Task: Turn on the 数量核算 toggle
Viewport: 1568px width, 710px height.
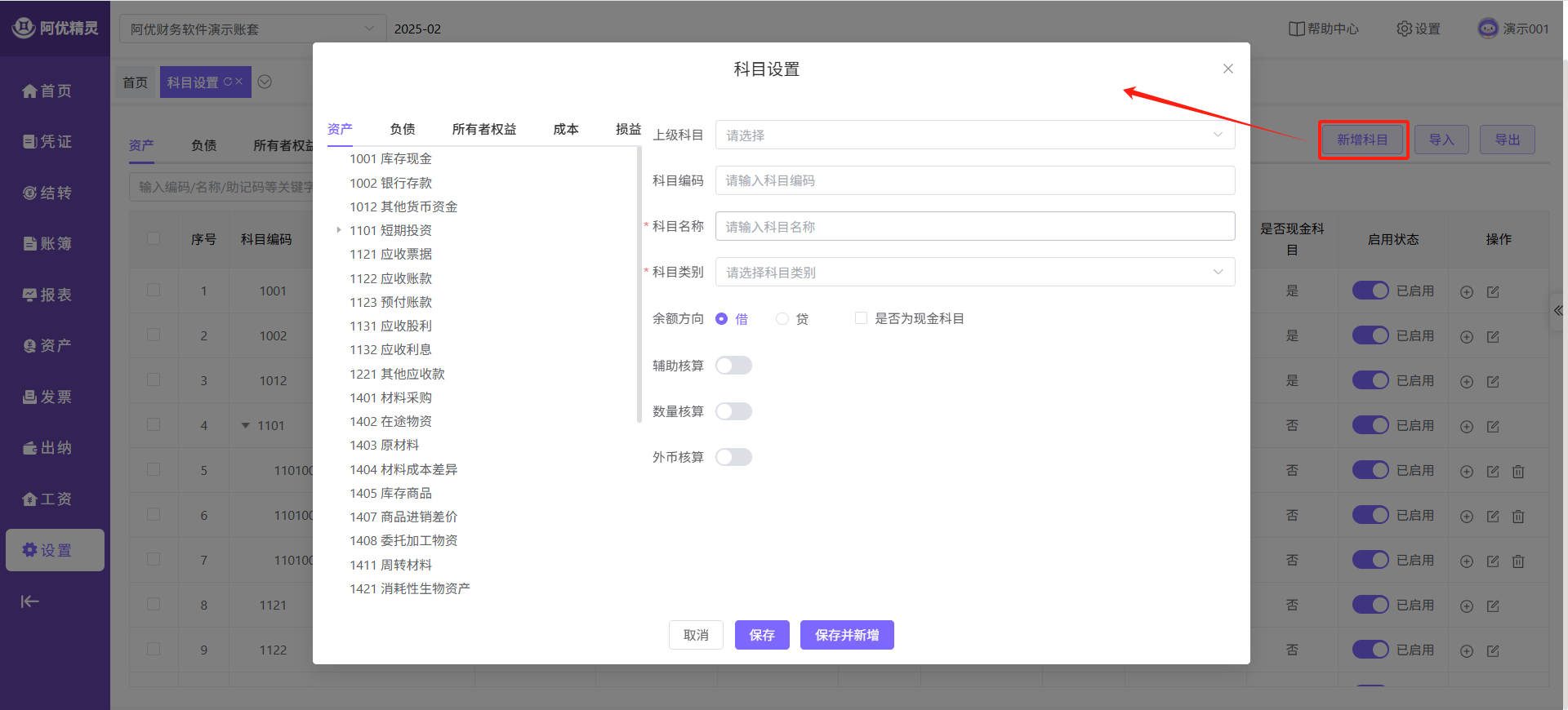Action: (733, 411)
